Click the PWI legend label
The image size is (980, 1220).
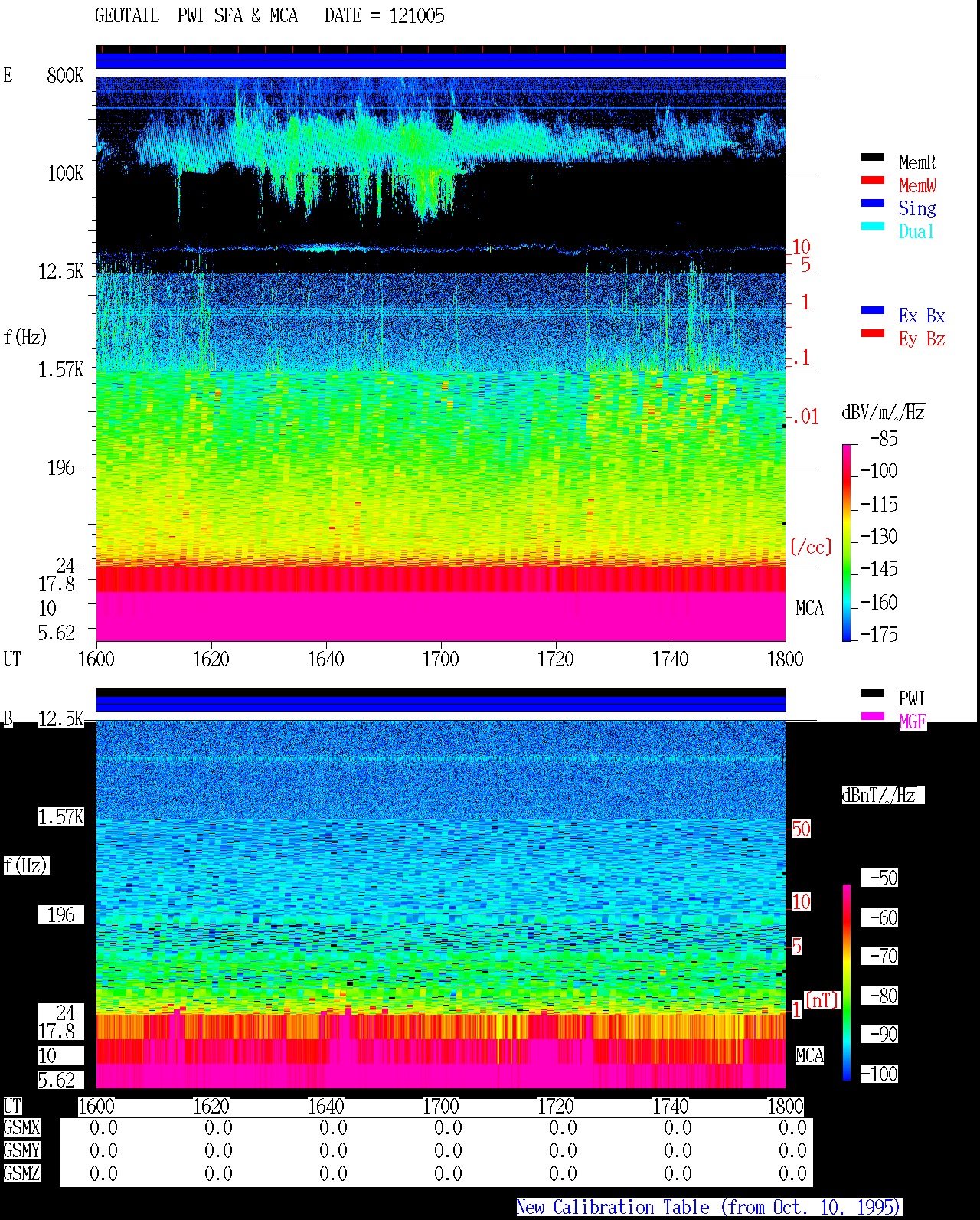912,698
